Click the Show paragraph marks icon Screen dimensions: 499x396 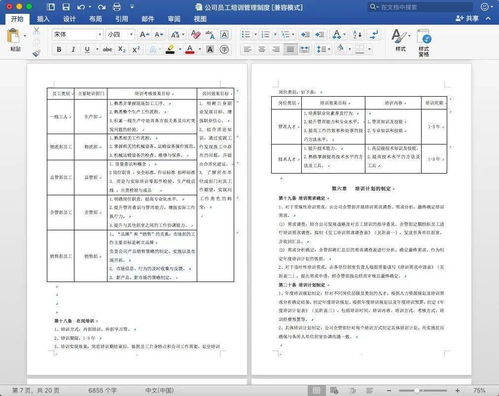374,34
